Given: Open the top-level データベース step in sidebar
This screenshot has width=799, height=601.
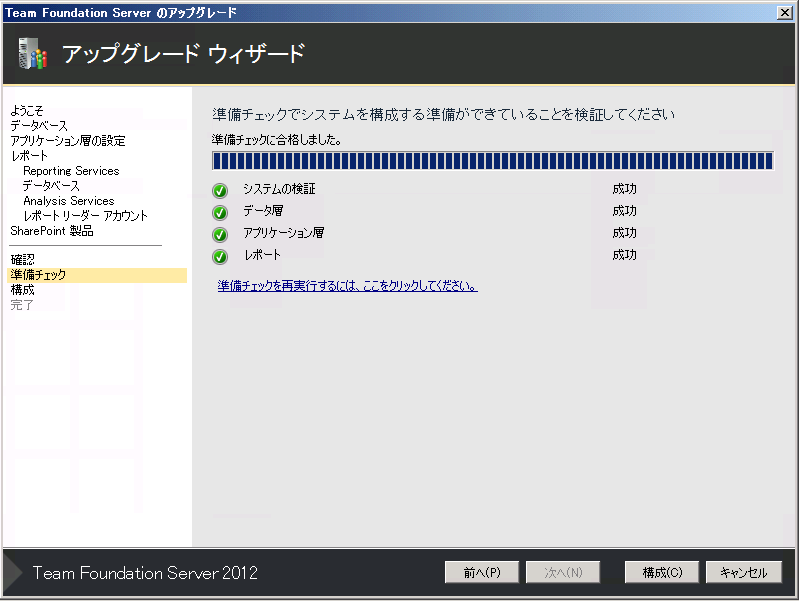Looking at the screenshot, I should coord(39,125).
